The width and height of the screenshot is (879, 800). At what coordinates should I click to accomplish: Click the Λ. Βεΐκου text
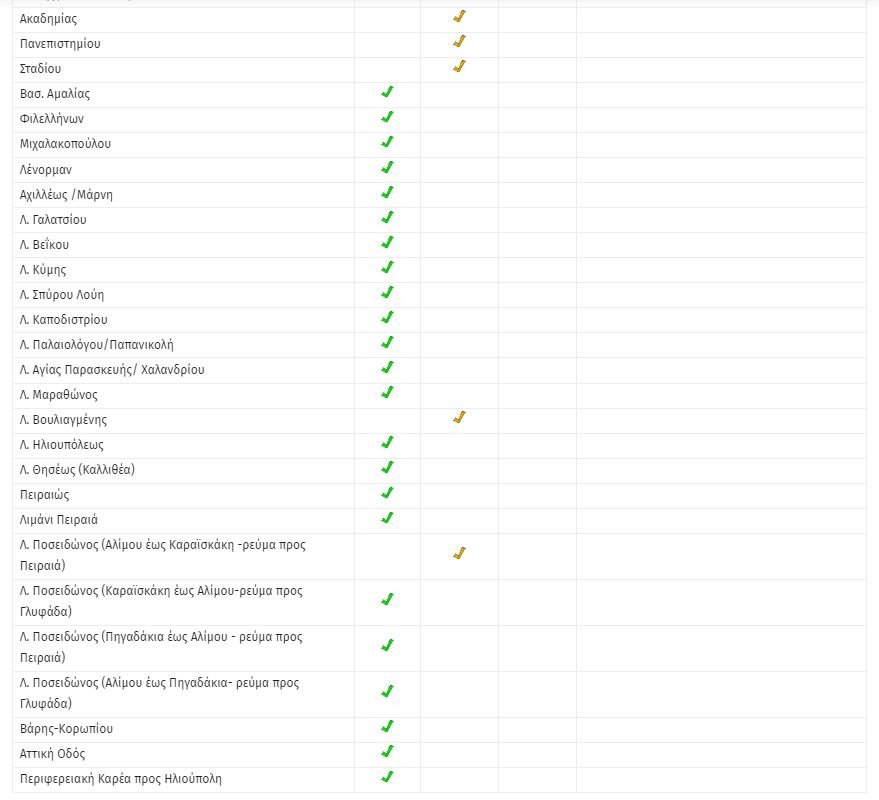(44, 245)
